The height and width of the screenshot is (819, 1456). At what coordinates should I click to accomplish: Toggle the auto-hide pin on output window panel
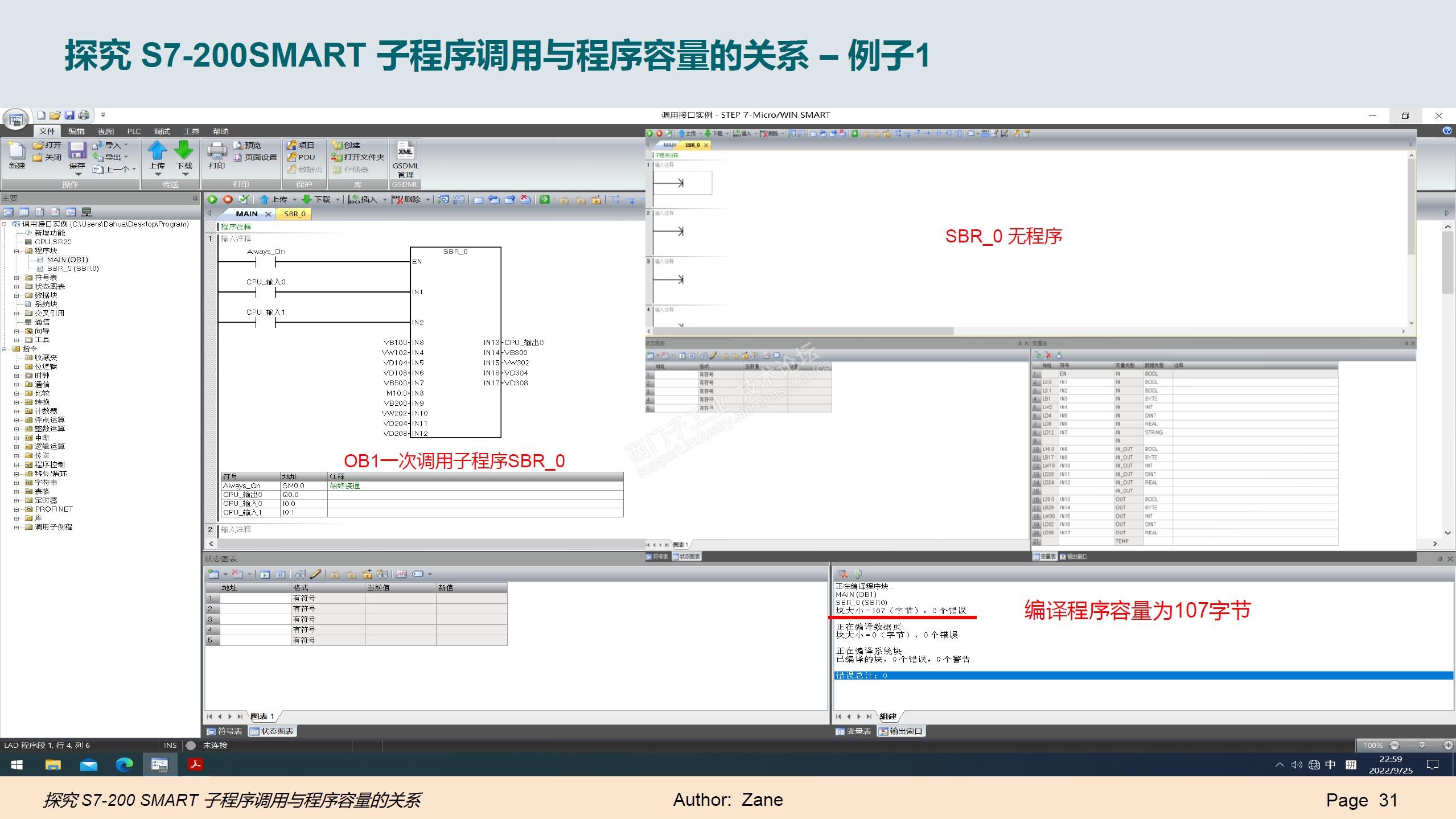(1440, 559)
